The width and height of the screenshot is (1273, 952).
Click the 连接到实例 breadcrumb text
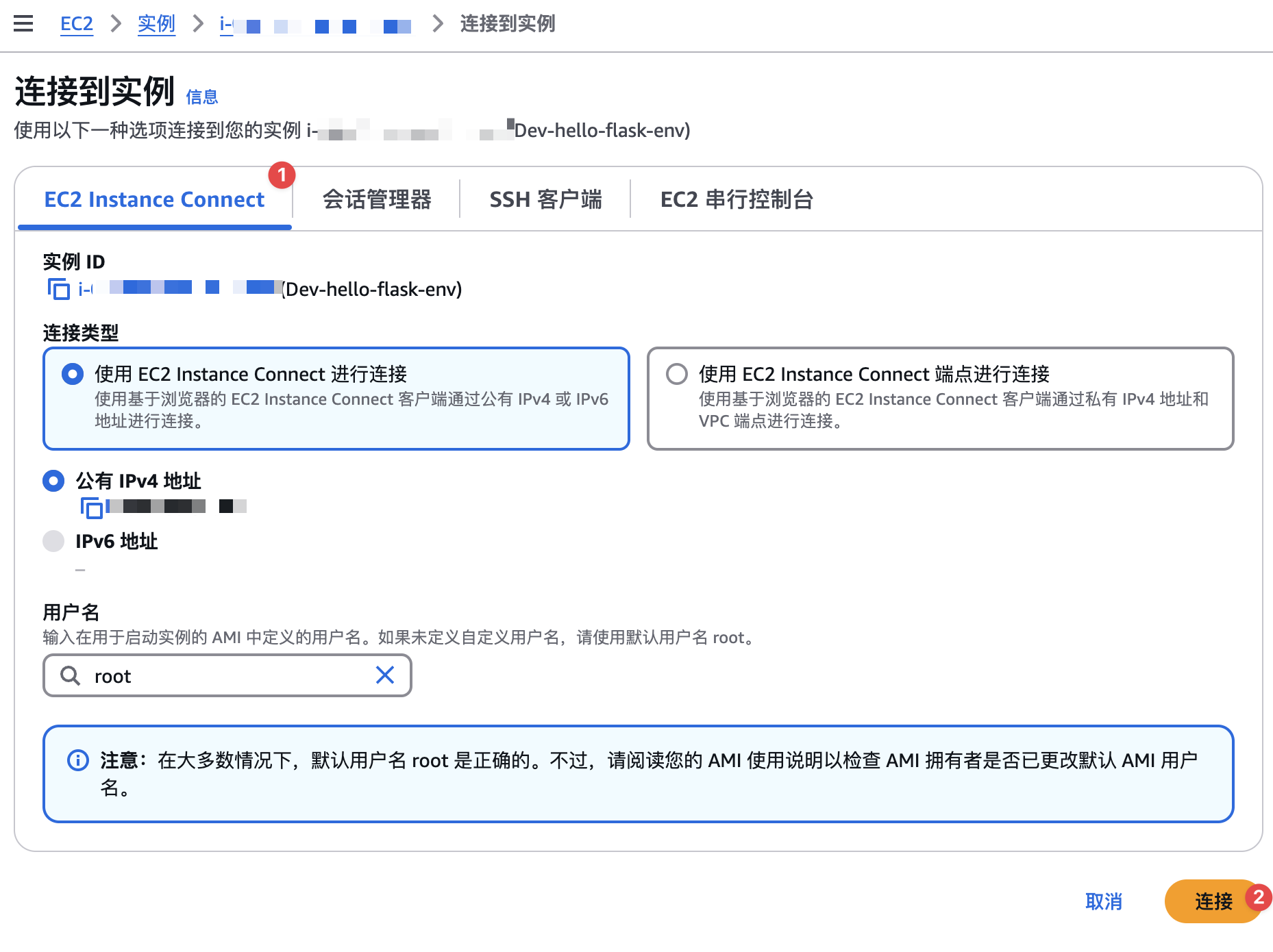pos(508,24)
